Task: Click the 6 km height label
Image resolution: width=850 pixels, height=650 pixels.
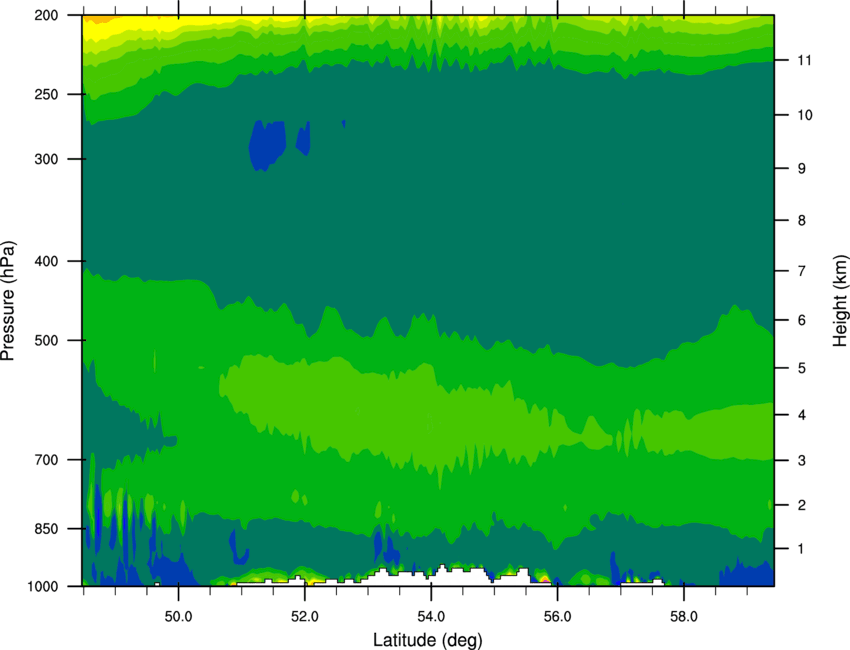Action: tap(802, 320)
